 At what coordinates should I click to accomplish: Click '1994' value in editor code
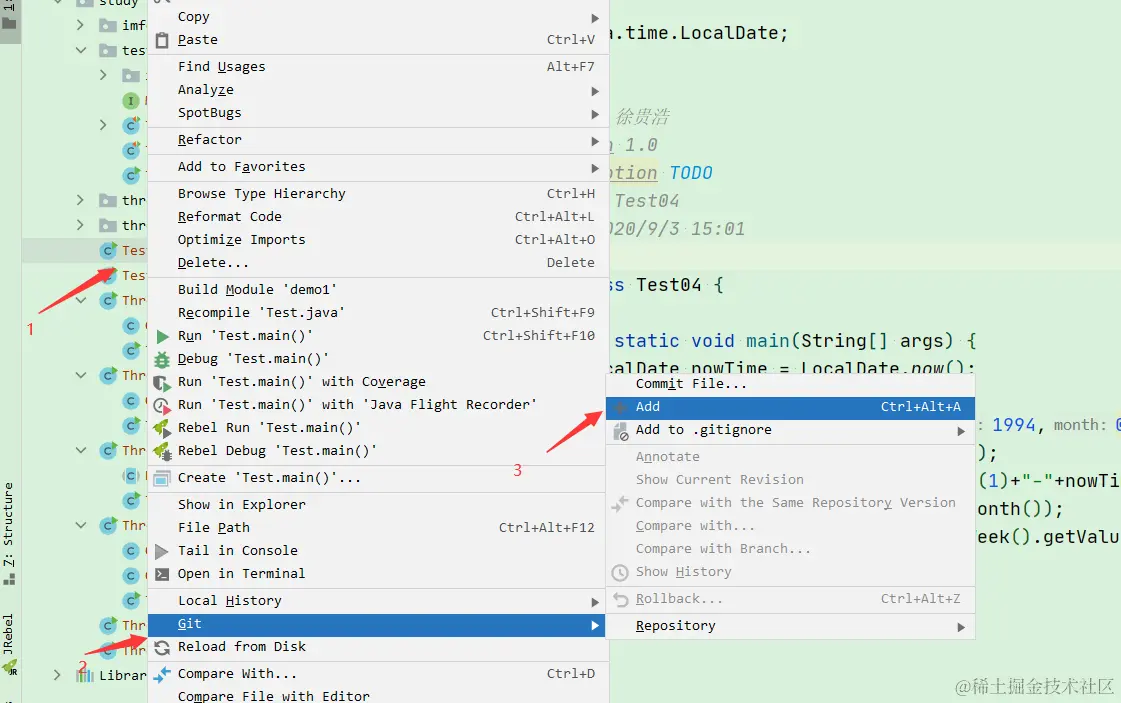coord(1014,426)
